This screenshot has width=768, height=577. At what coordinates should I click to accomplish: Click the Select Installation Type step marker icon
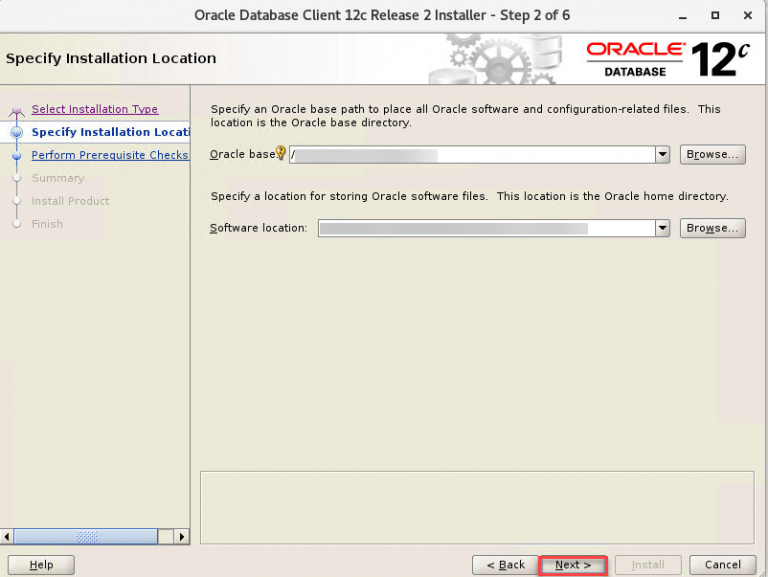17,112
